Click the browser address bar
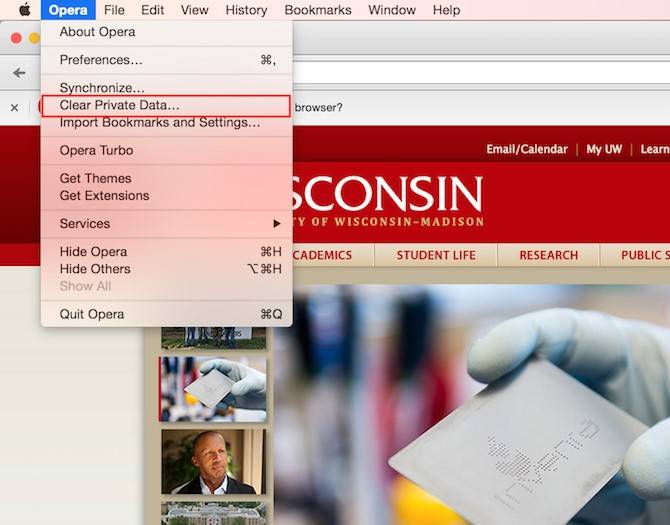The width and height of the screenshot is (670, 525). 481,73
